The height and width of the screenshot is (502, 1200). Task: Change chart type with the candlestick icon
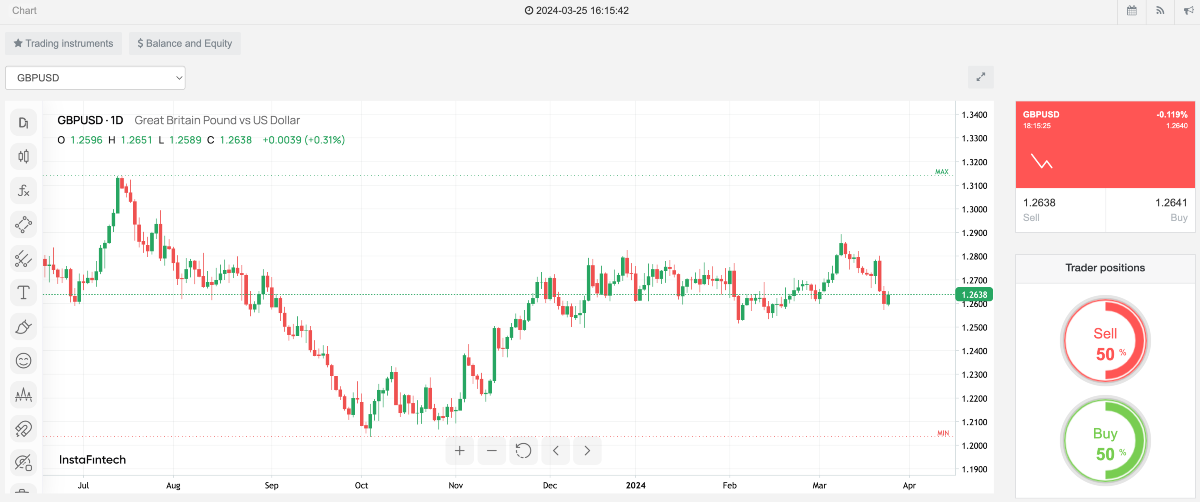pyautogui.click(x=23, y=156)
